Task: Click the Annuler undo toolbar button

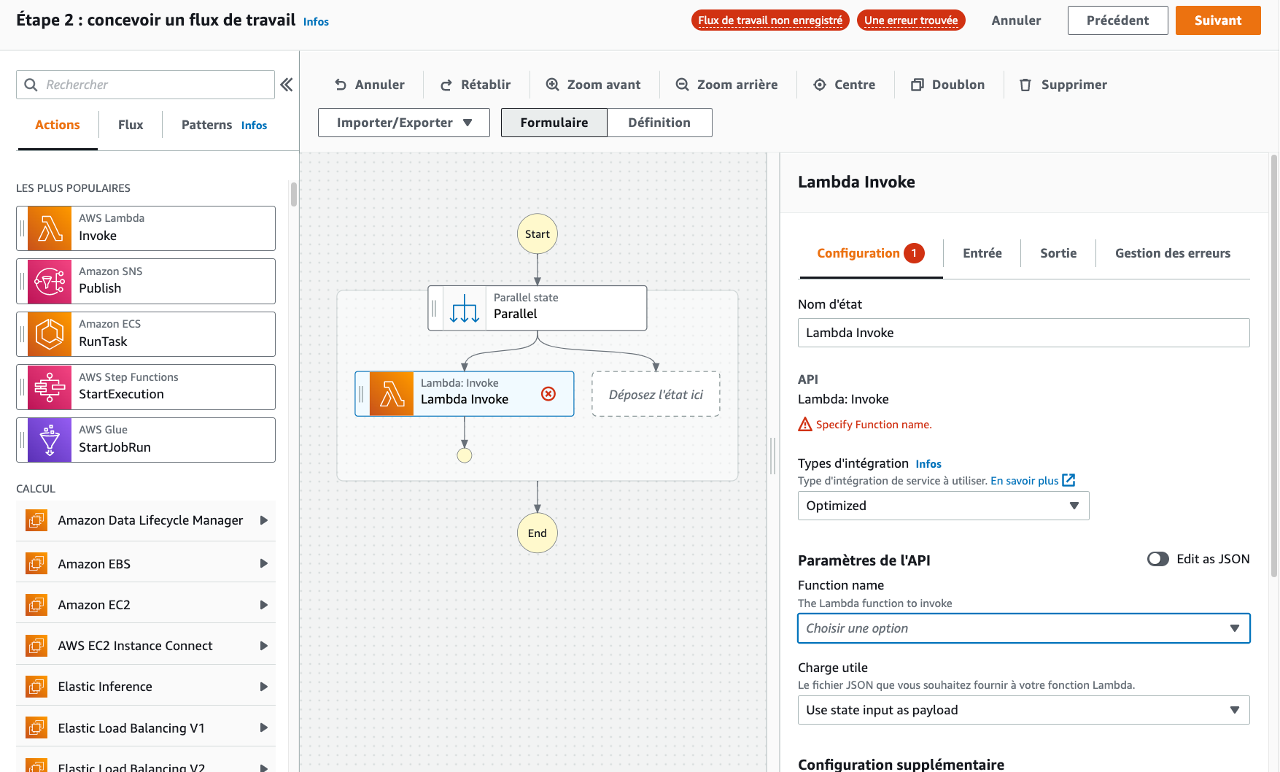Action: pyautogui.click(x=369, y=85)
